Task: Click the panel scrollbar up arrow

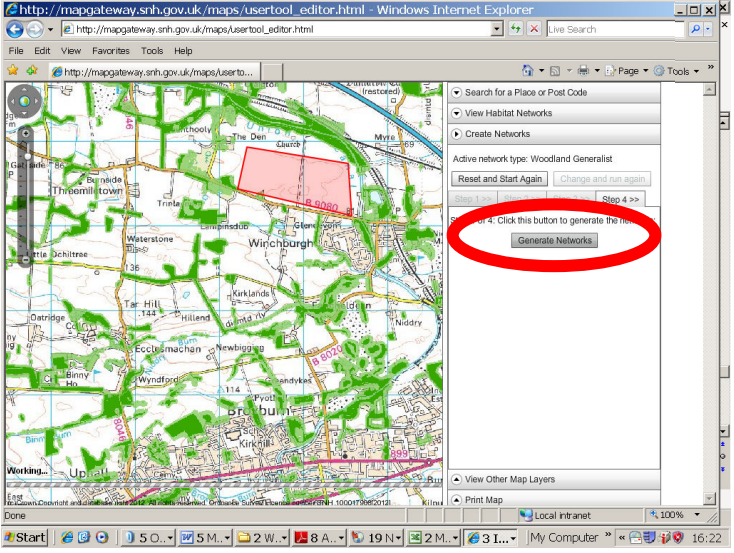Action: point(710,89)
